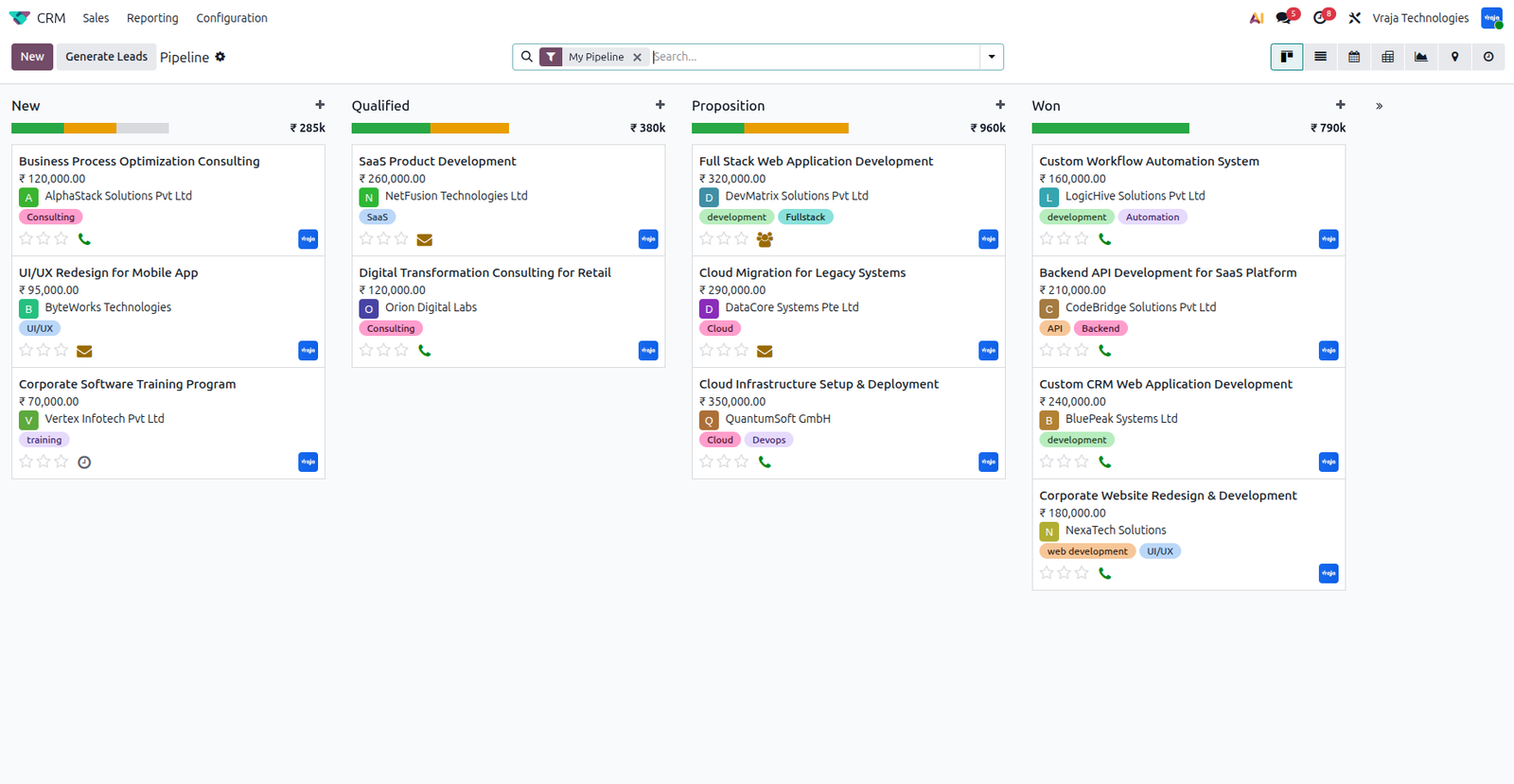The image size is (1514, 784).
Task: Set first priority star on SaaS Product Development card
Action: 366,238
